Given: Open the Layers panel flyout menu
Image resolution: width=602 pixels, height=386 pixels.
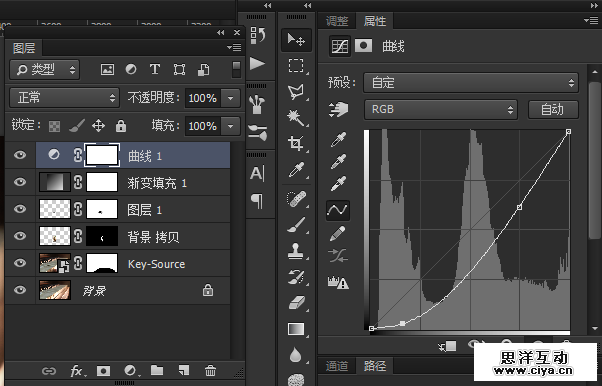Looking at the screenshot, I should 234,47.
